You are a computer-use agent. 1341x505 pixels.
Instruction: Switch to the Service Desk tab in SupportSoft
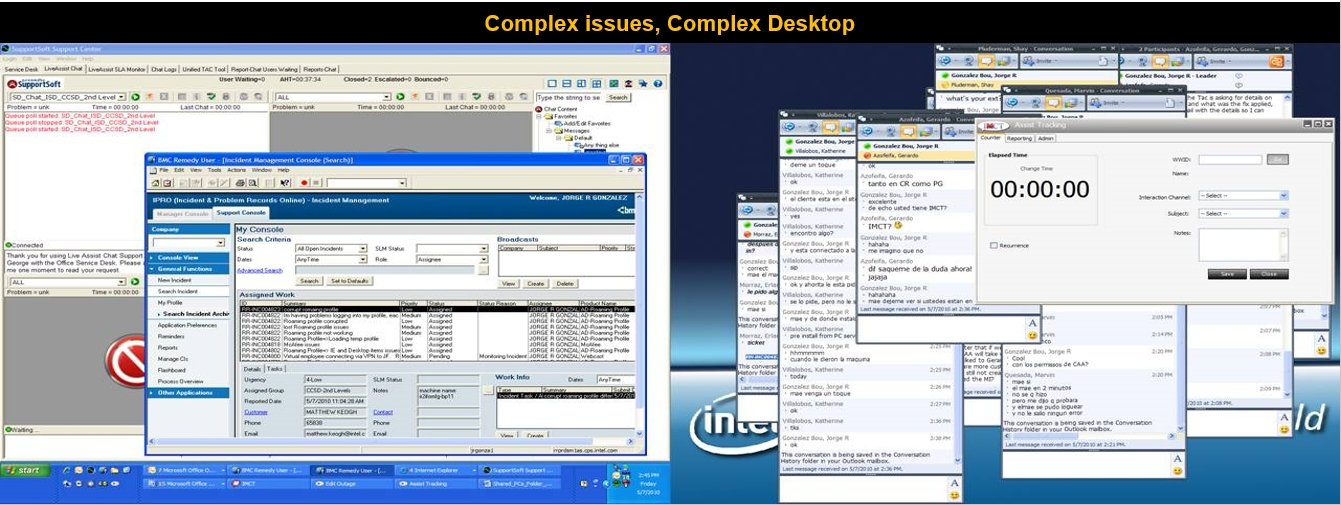coord(22,70)
